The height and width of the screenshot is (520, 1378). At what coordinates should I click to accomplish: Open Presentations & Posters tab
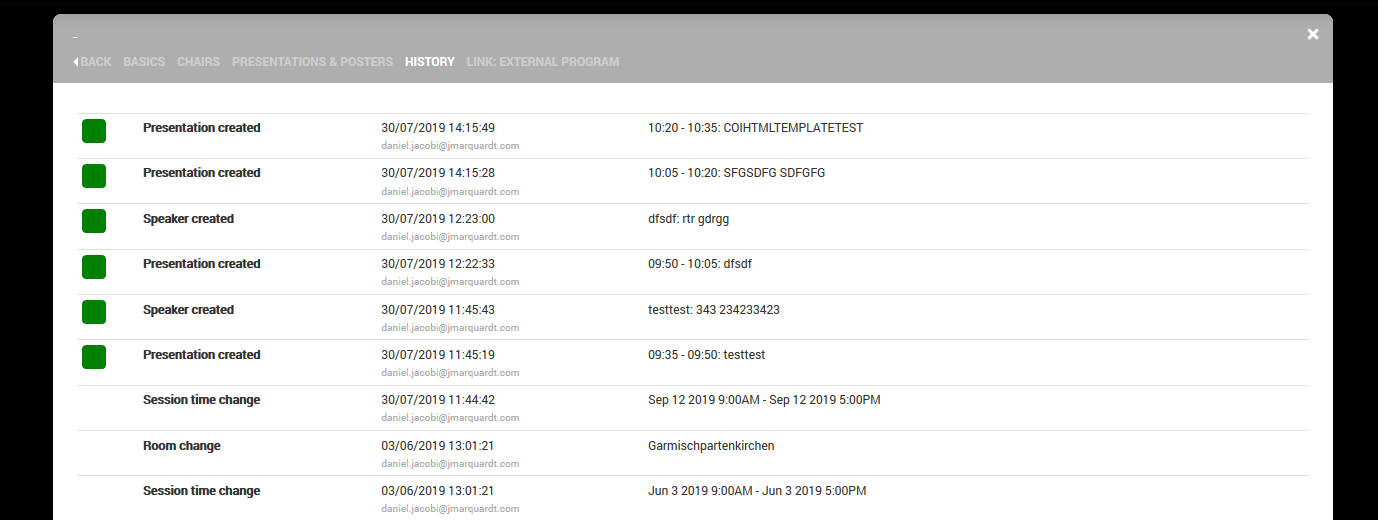312,62
